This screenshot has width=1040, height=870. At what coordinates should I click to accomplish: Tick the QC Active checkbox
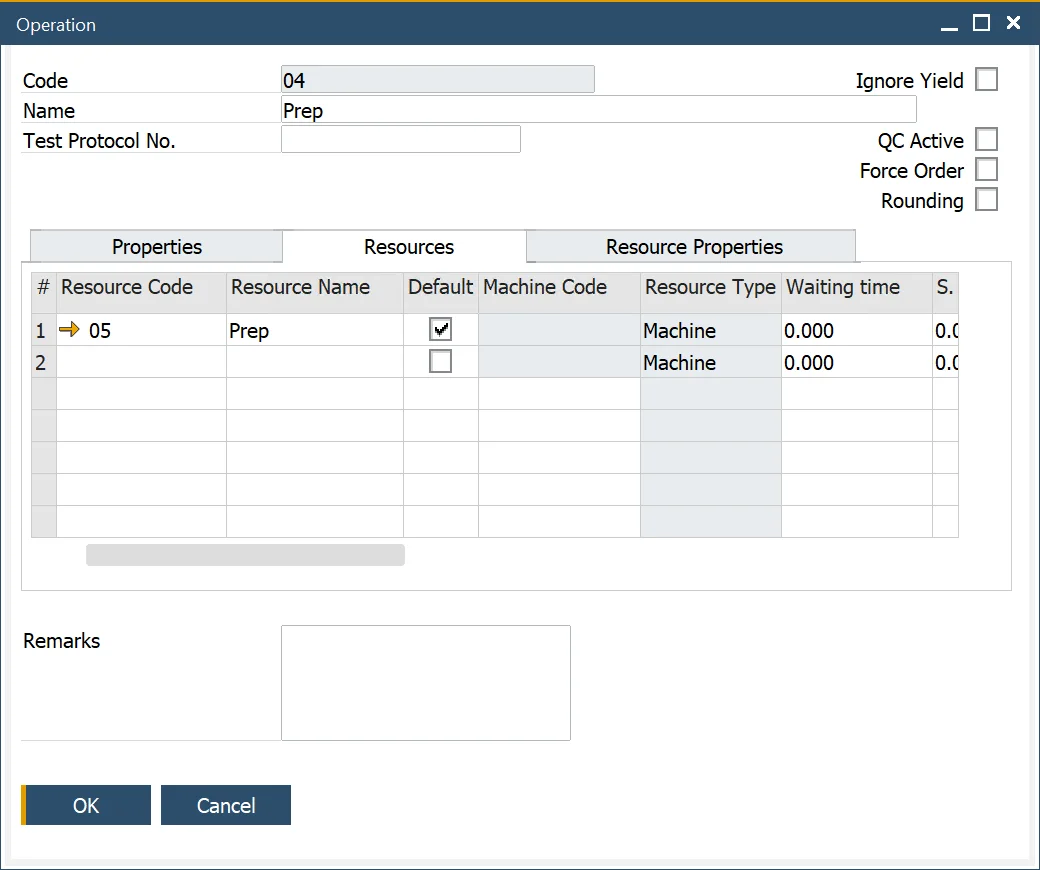coord(986,140)
